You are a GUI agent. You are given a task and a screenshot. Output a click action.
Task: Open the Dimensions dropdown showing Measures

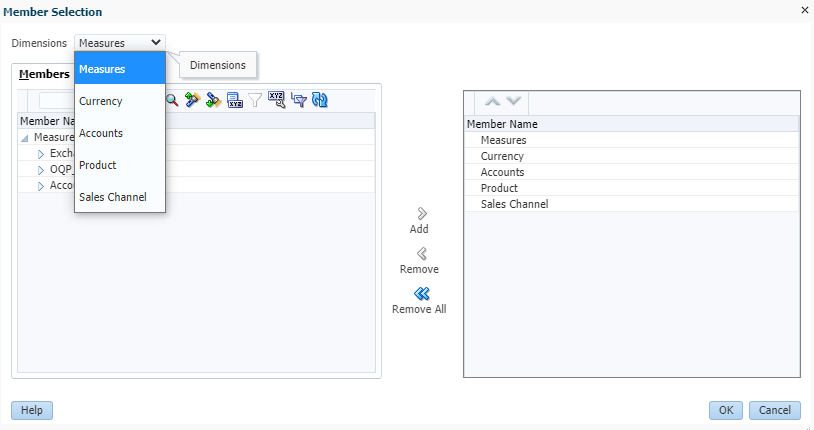coord(120,43)
